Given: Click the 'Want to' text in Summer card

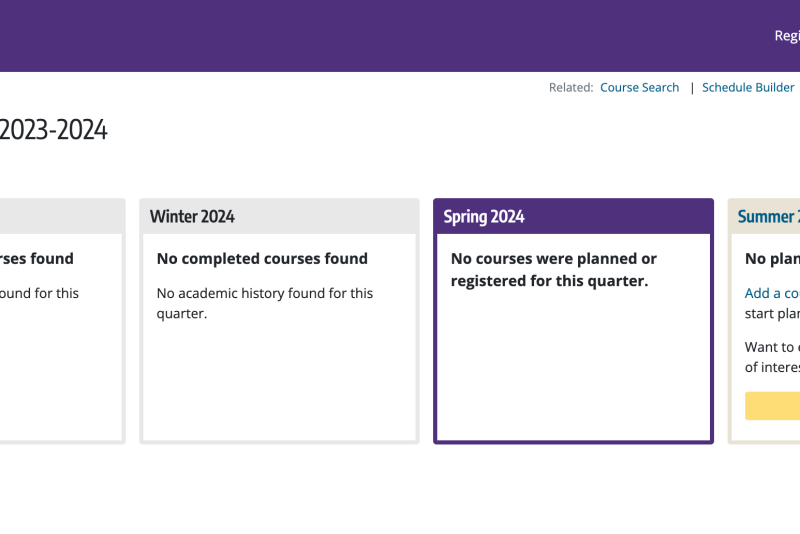Looking at the screenshot, I should tap(772, 347).
